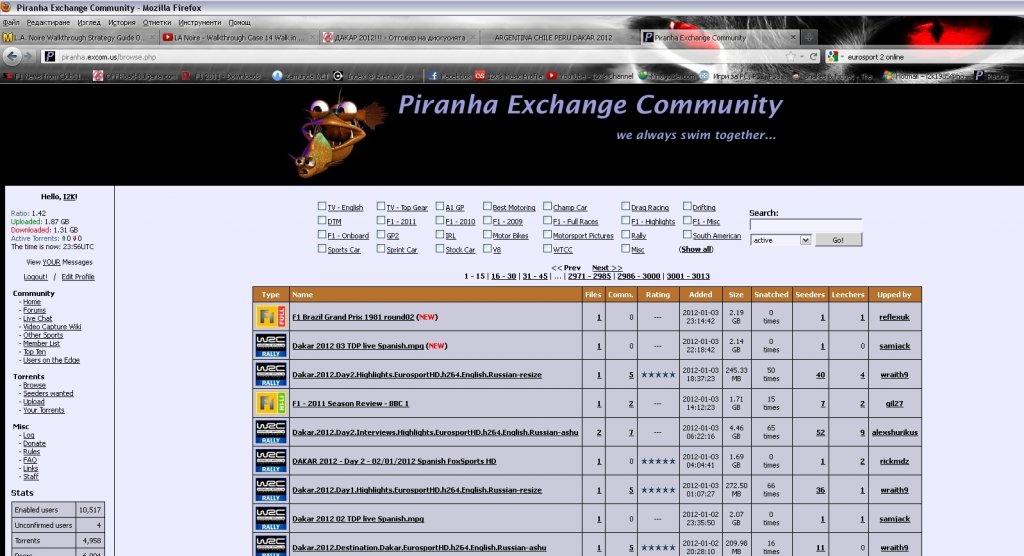
Task: Switch to L.A. Noire Walkthrough Strategy Guide tab
Action: point(79,37)
